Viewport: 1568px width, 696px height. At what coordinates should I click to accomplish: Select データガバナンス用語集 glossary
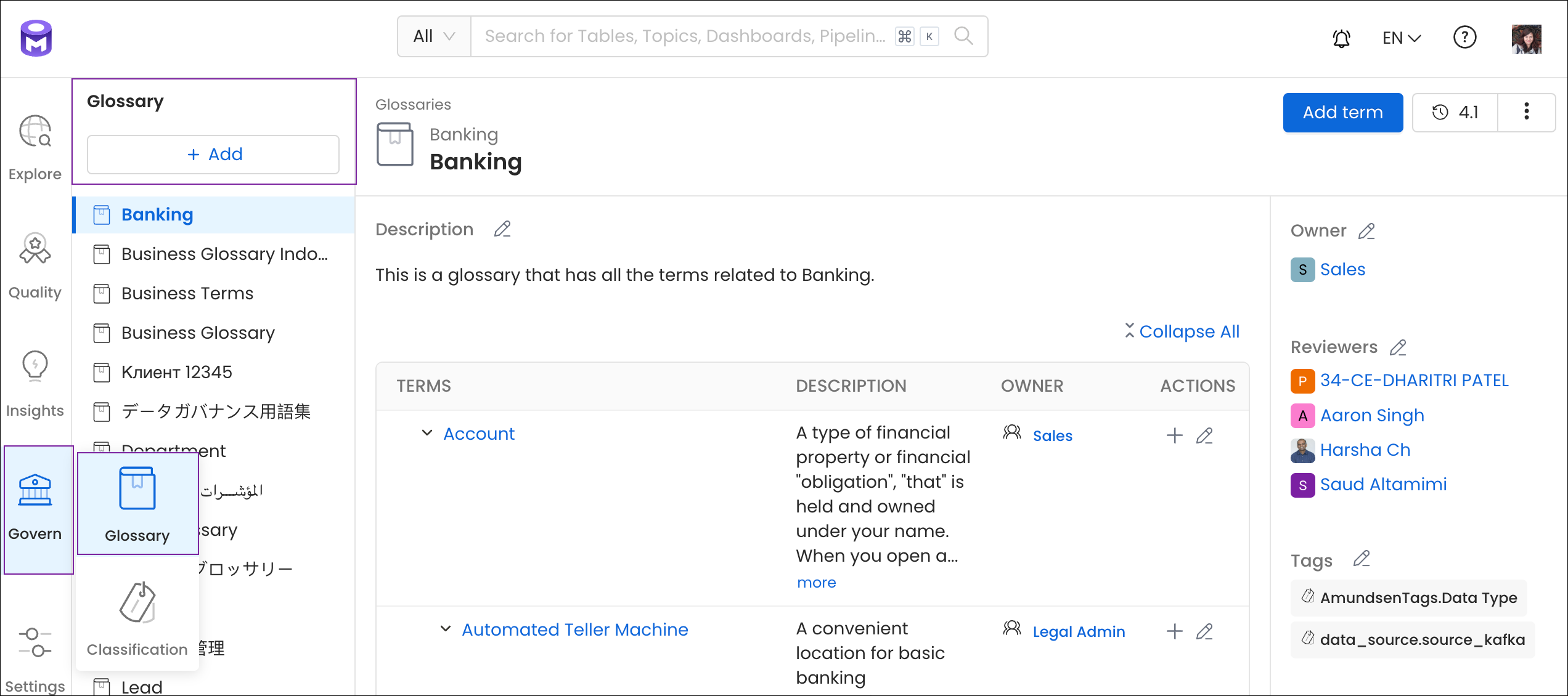pyautogui.click(x=214, y=411)
